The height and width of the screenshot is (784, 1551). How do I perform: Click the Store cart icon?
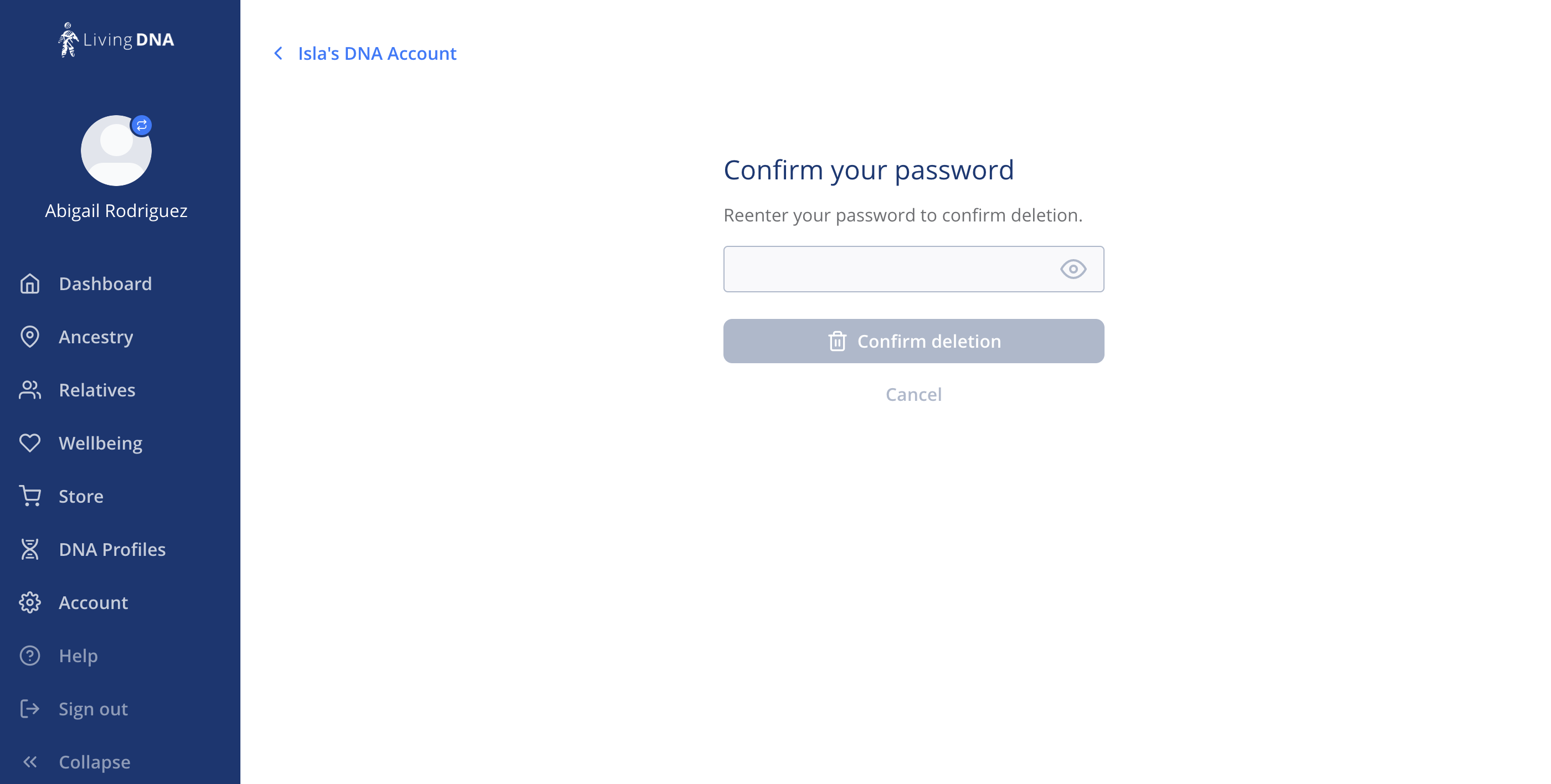29,497
